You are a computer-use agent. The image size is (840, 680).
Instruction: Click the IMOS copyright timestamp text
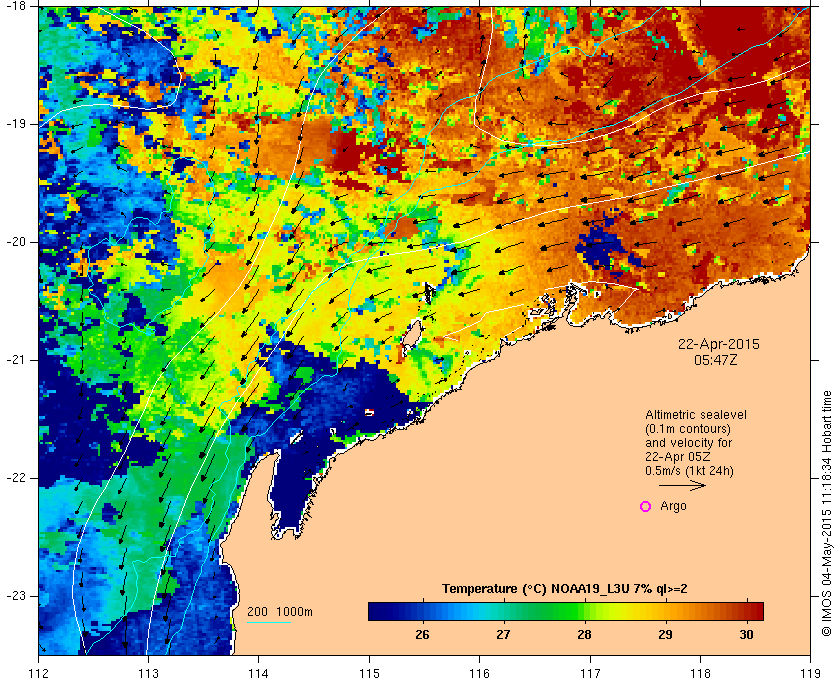click(x=827, y=513)
